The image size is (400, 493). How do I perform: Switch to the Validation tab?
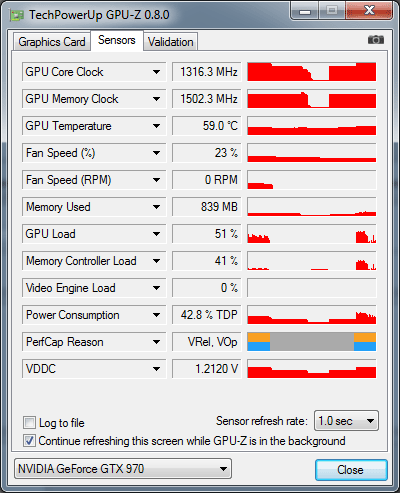(x=170, y=42)
